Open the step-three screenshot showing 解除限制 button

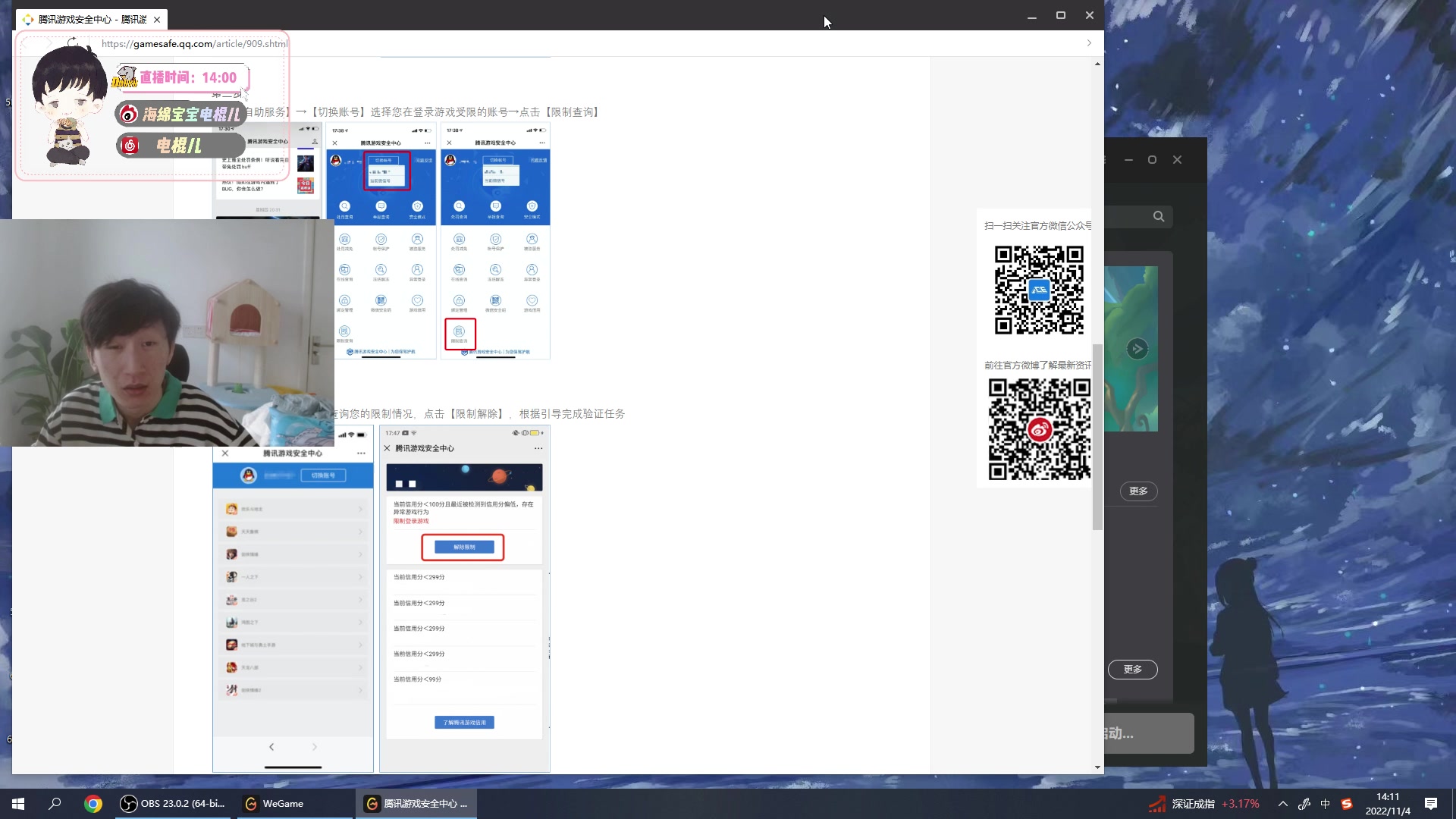464,599
